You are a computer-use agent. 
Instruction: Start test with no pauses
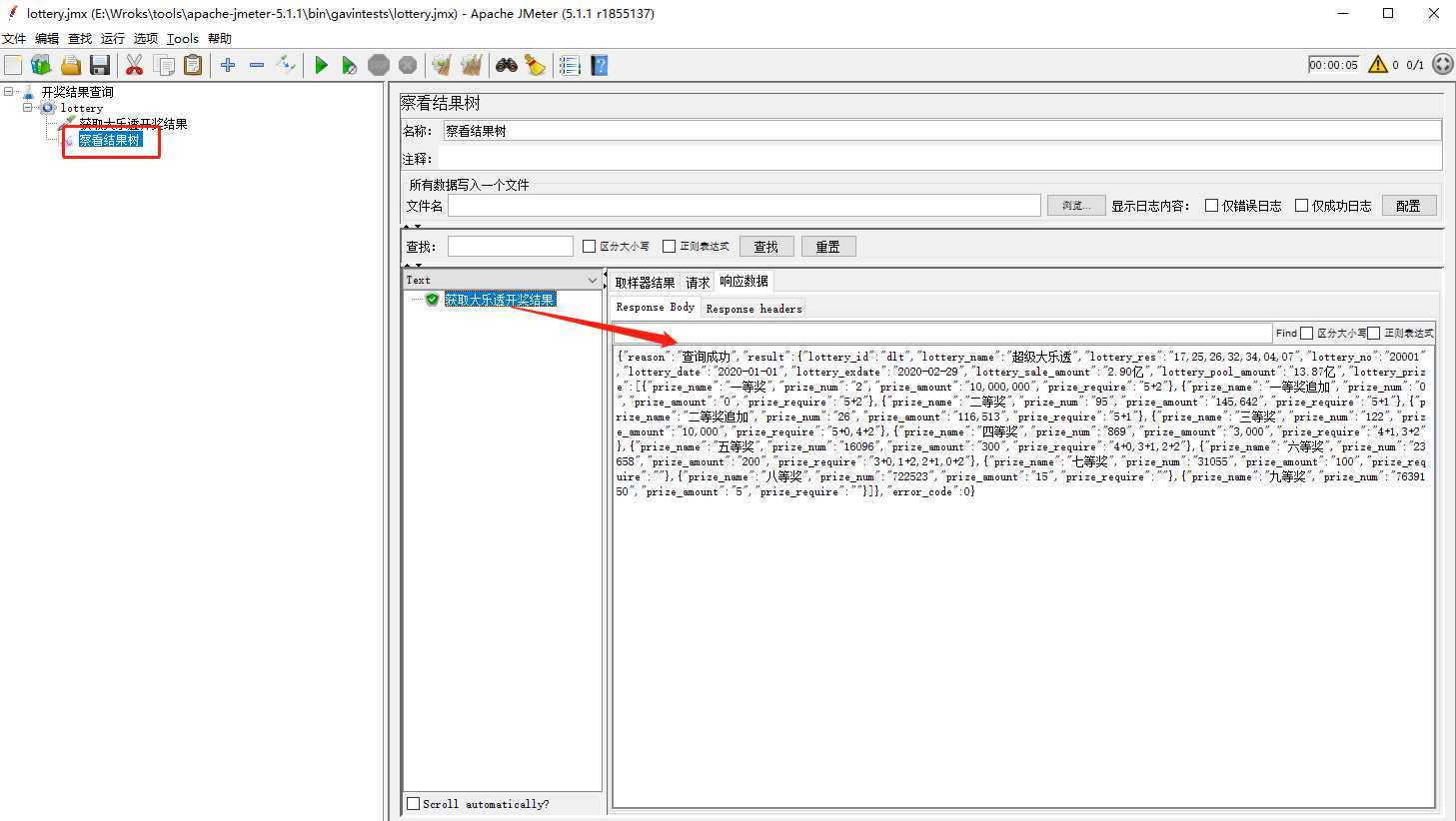click(x=349, y=65)
